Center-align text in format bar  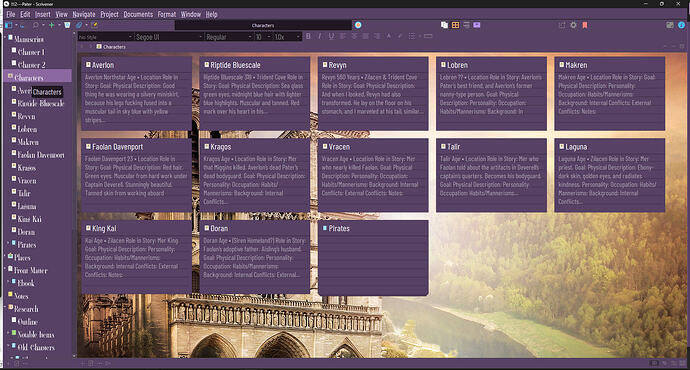(354, 36)
